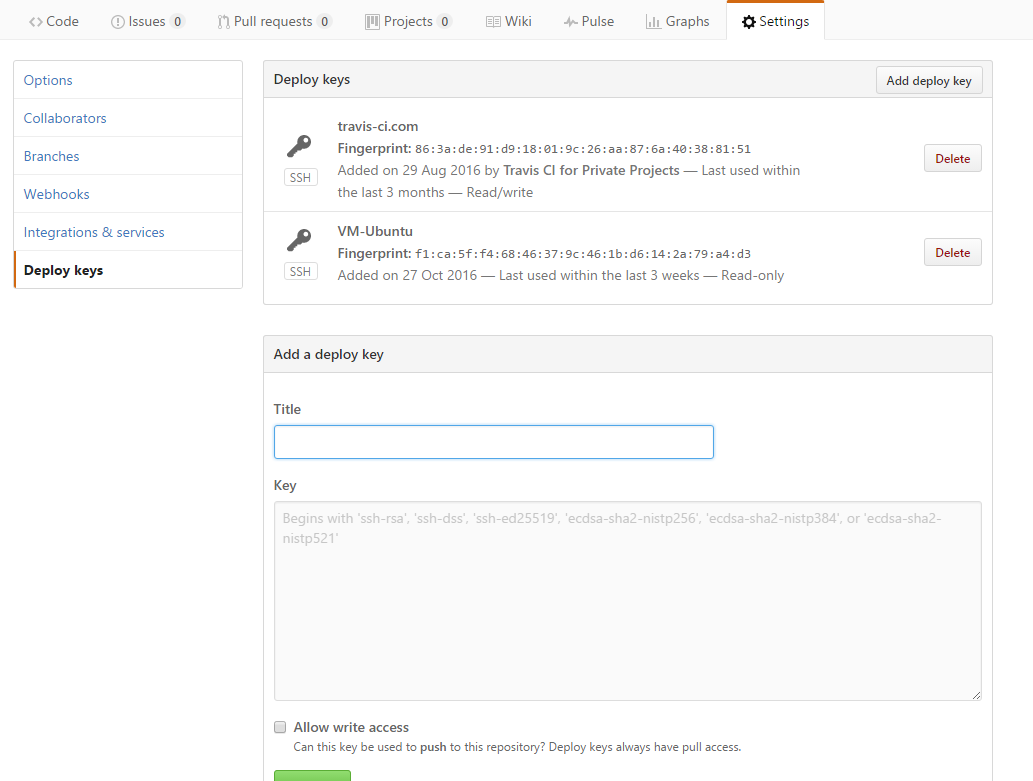Viewport: 1033px width, 781px height.
Task: View the Pulse tab
Action: coord(588,21)
